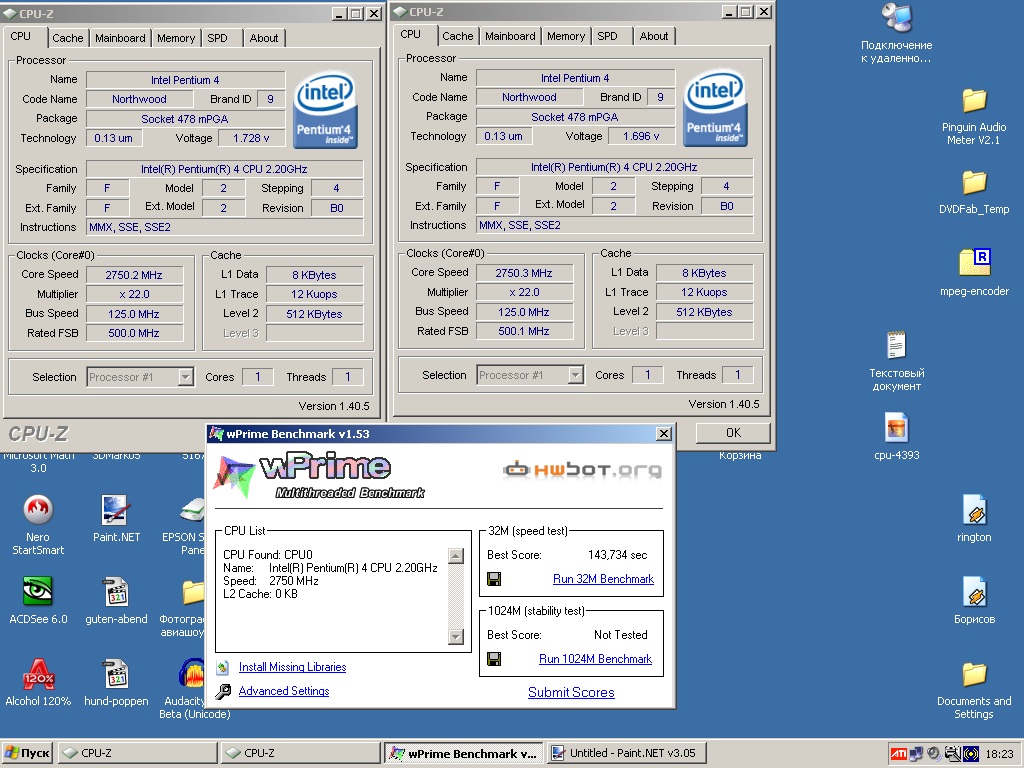Open the DVDFab_Temp folder
This screenshot has height=768, width=1024.
click(974, 183)
